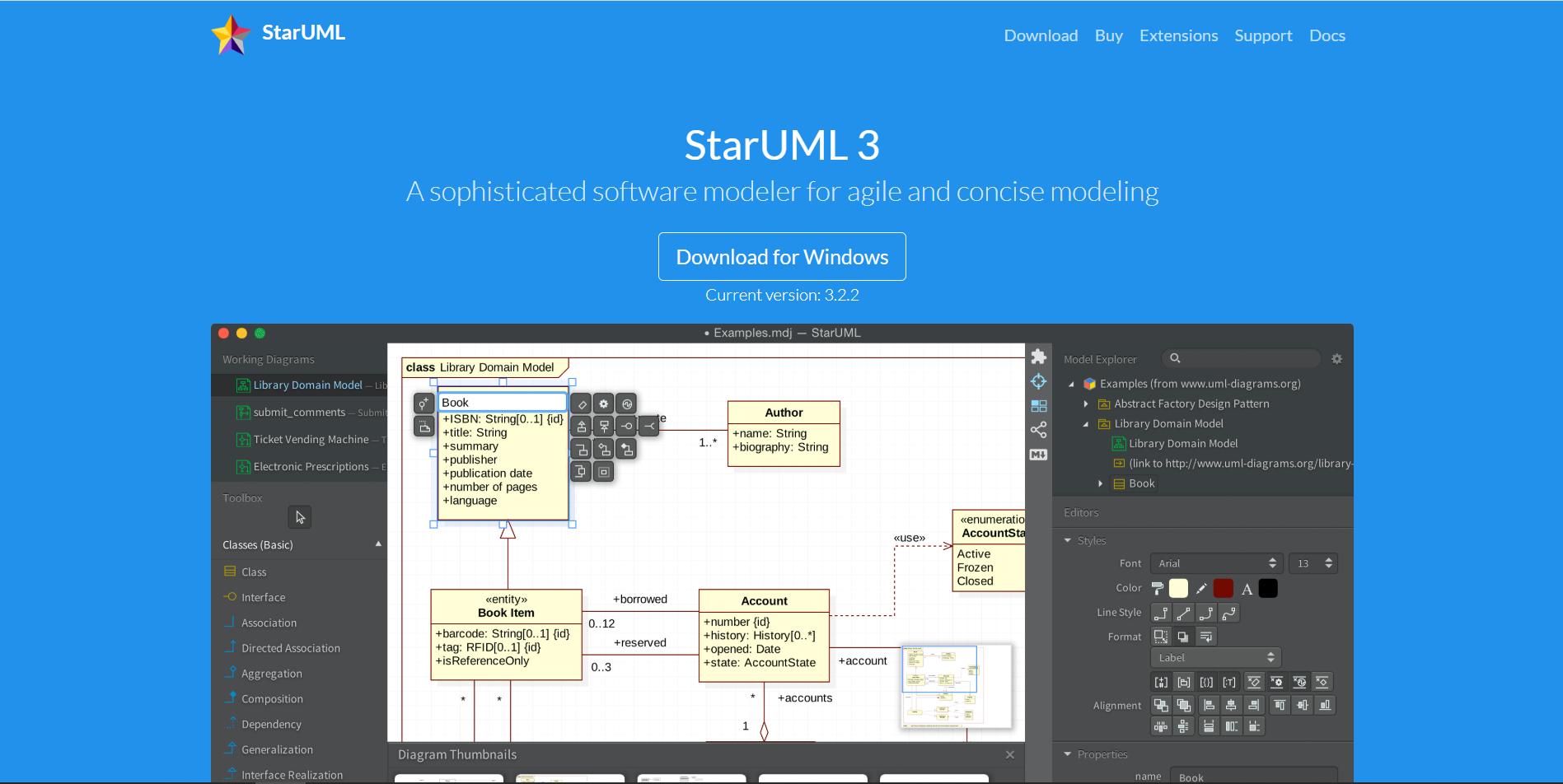Click the Download for Windows button
Image resolution: width=1563 pixels, height=784 pixels.
[x=782, y=257]
